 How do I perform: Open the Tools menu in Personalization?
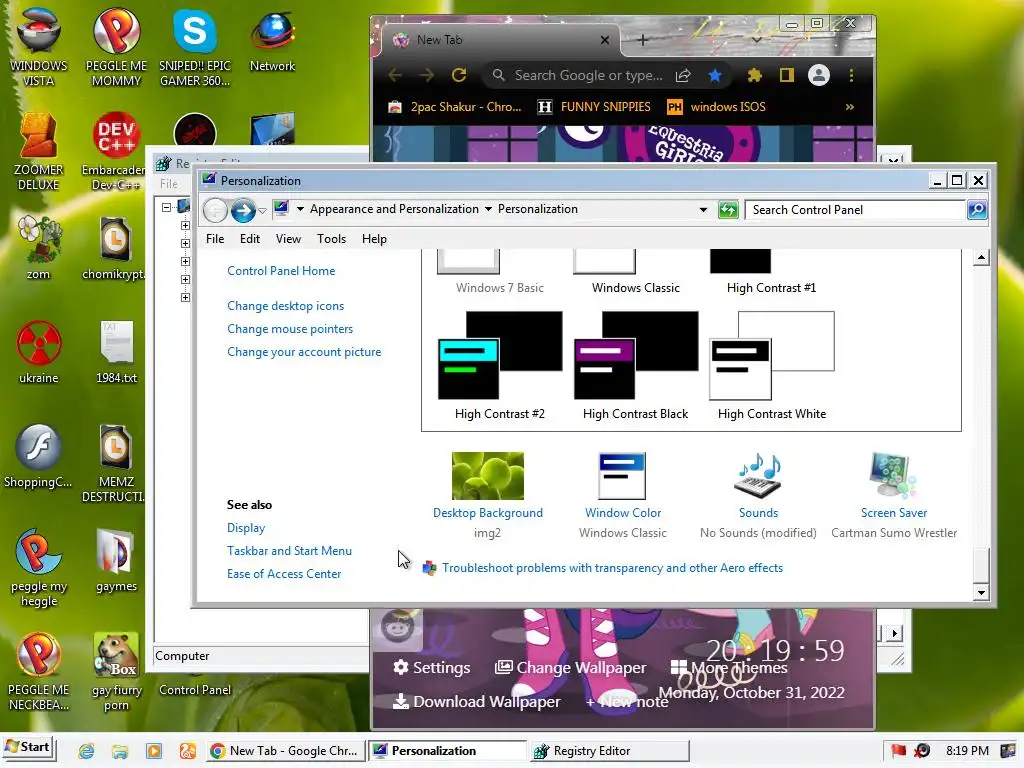click(x=331, y=239)
